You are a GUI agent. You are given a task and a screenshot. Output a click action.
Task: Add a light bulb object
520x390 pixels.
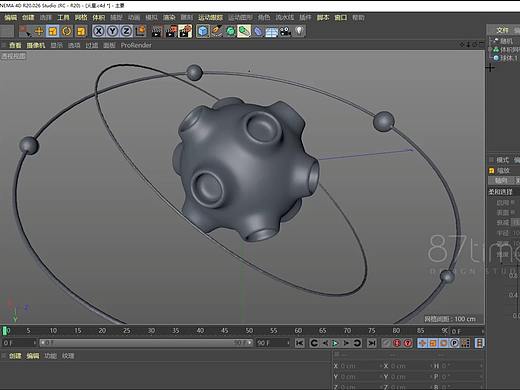(x=299, y=31)
